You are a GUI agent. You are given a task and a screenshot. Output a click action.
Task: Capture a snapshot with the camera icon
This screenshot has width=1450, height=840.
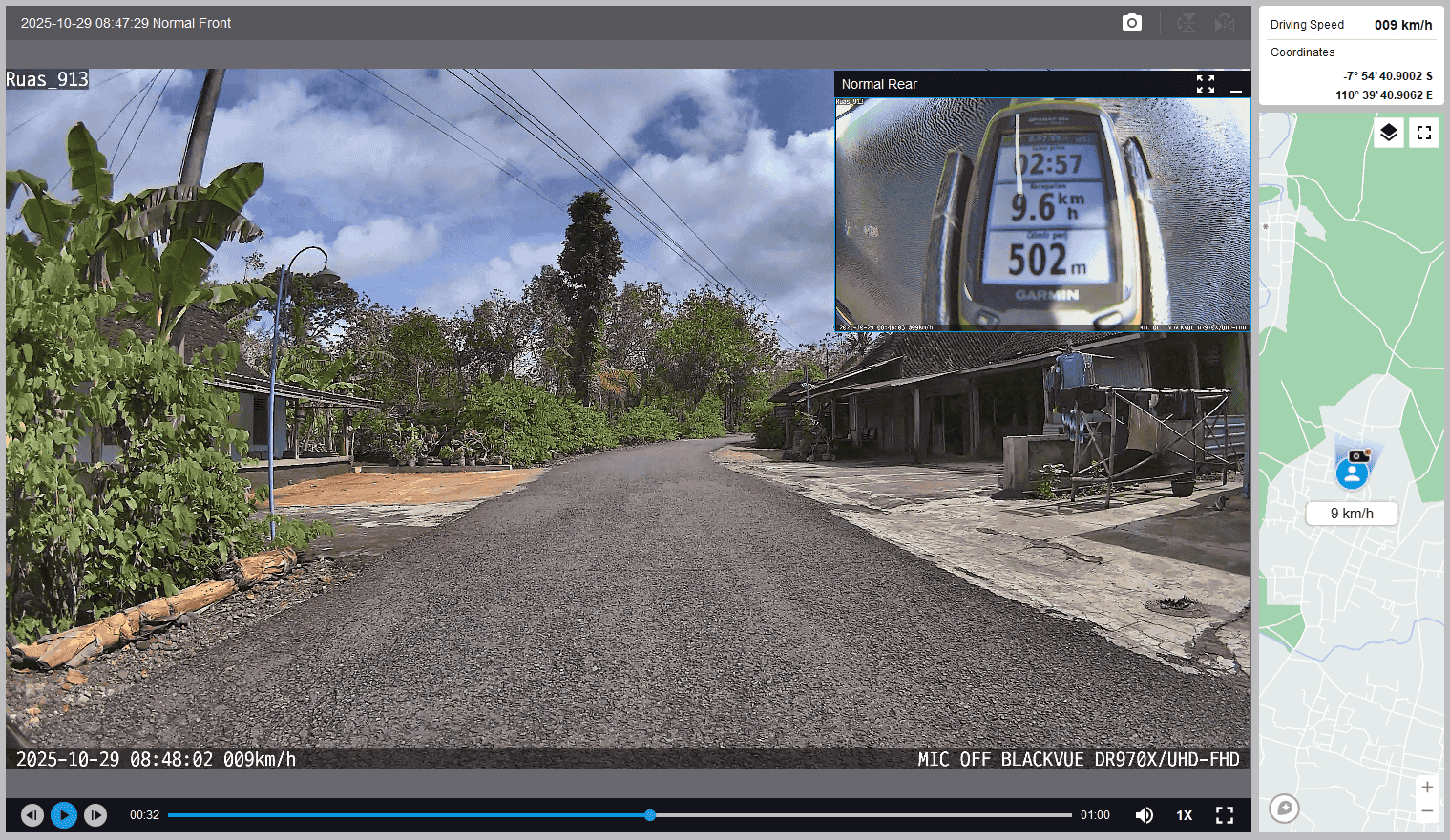click(1131, 23)
